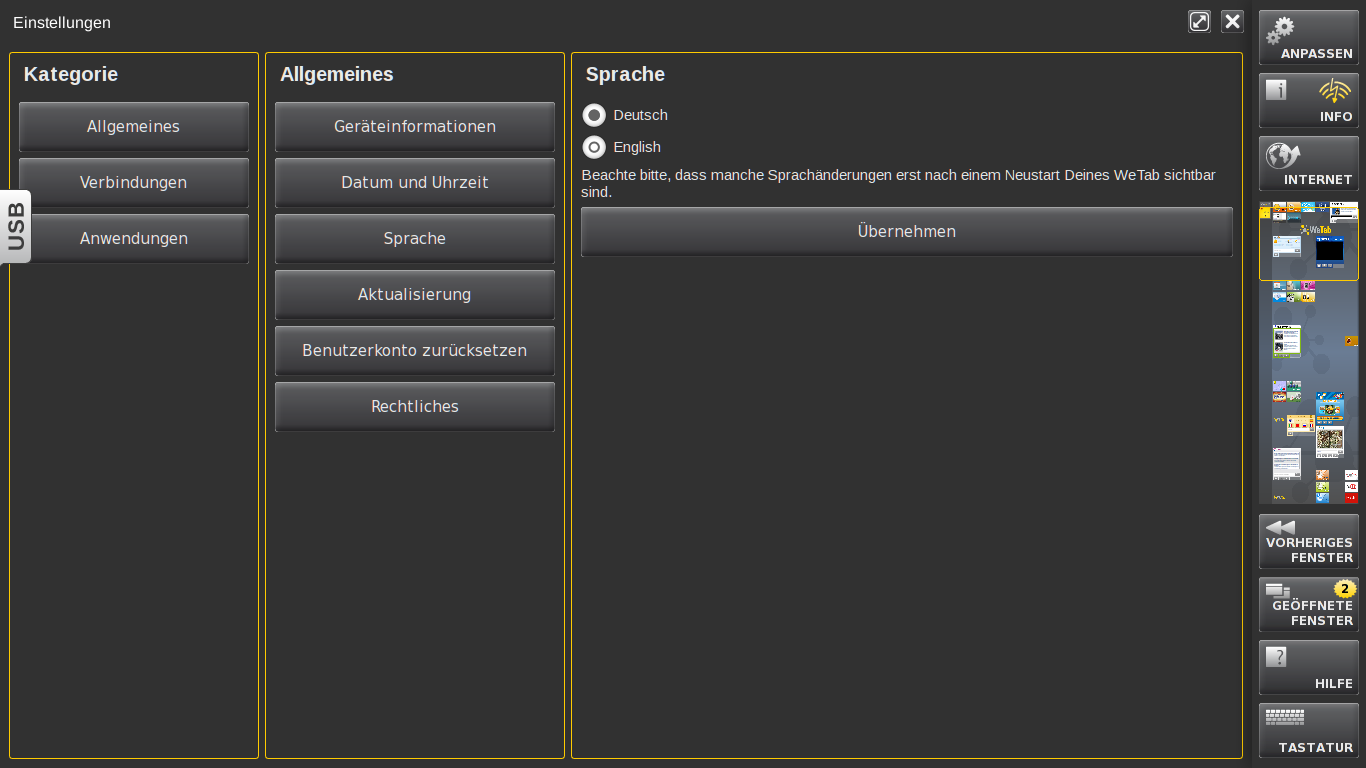Open the Internet globe icon
Screen dimensions: 1366x768
(x=1282, y=156)
